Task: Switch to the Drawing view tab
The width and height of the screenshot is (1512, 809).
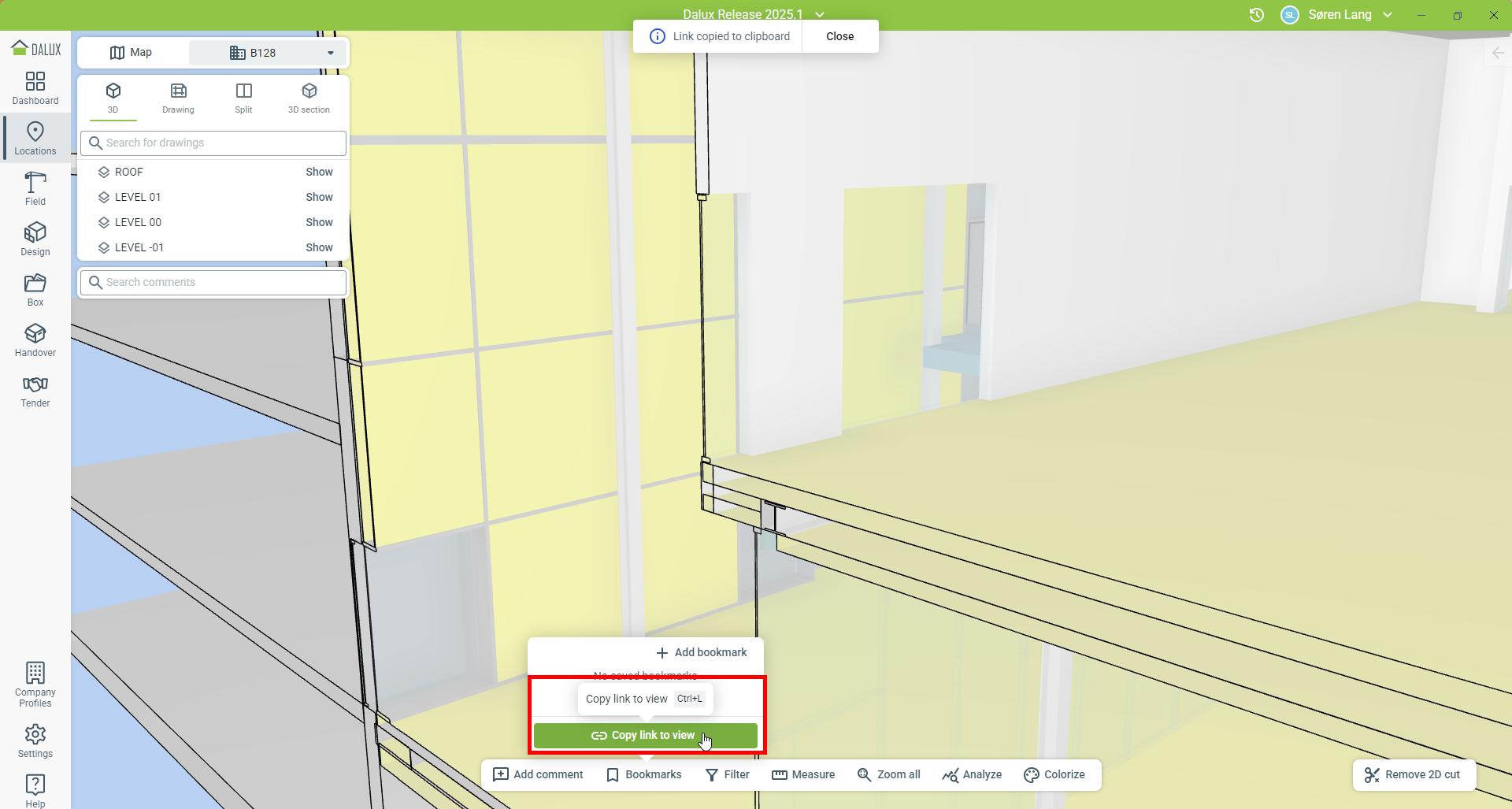Action: click(x=178, y=98)
